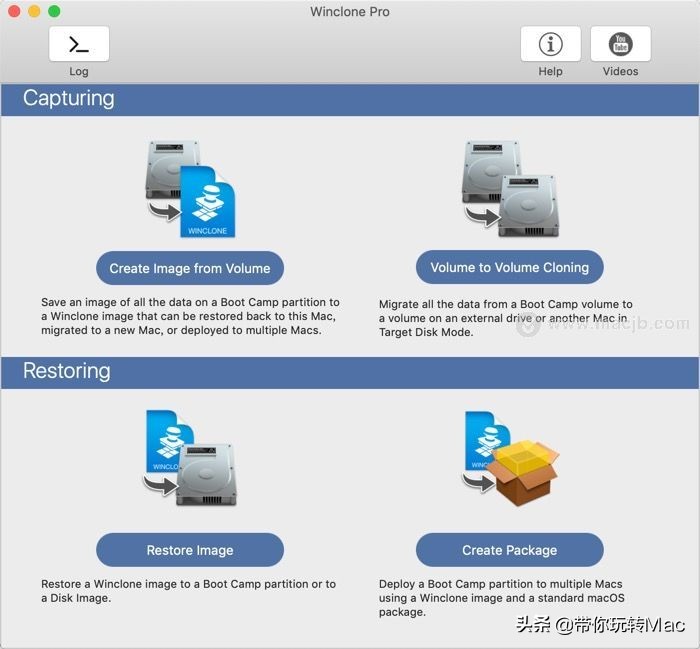Click the Help label in toolbar

click(550, 71)
